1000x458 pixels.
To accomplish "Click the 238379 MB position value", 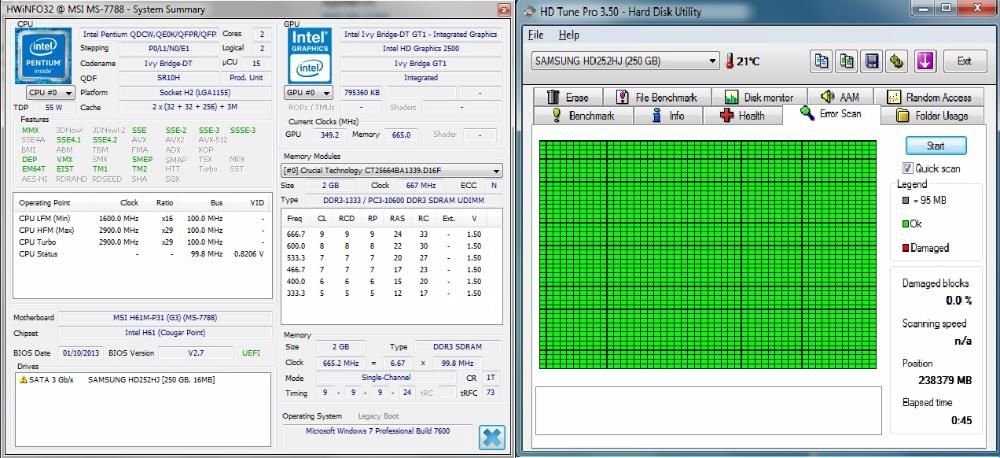I will click(x=945, y=381).
